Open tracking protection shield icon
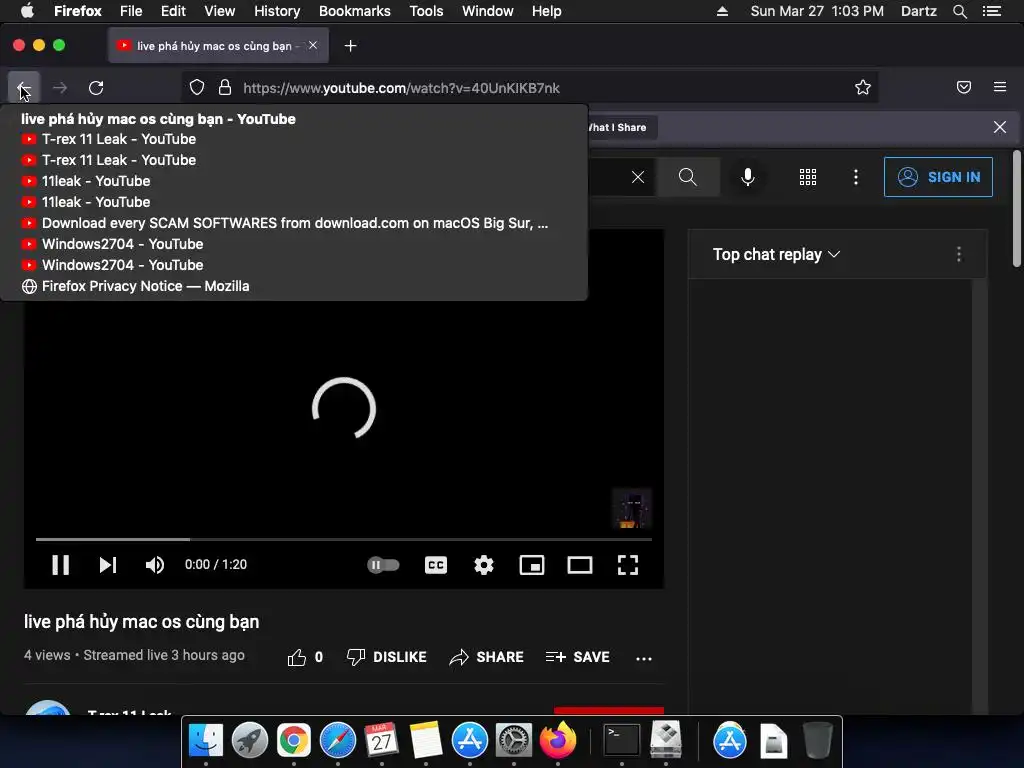 [x=197, y=88]
